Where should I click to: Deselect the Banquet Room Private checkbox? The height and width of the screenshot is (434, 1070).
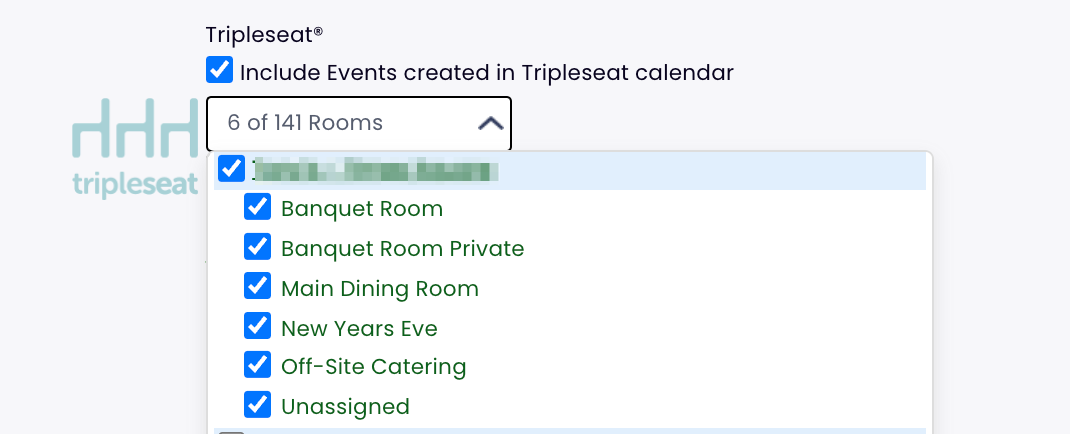pos(258,246)
